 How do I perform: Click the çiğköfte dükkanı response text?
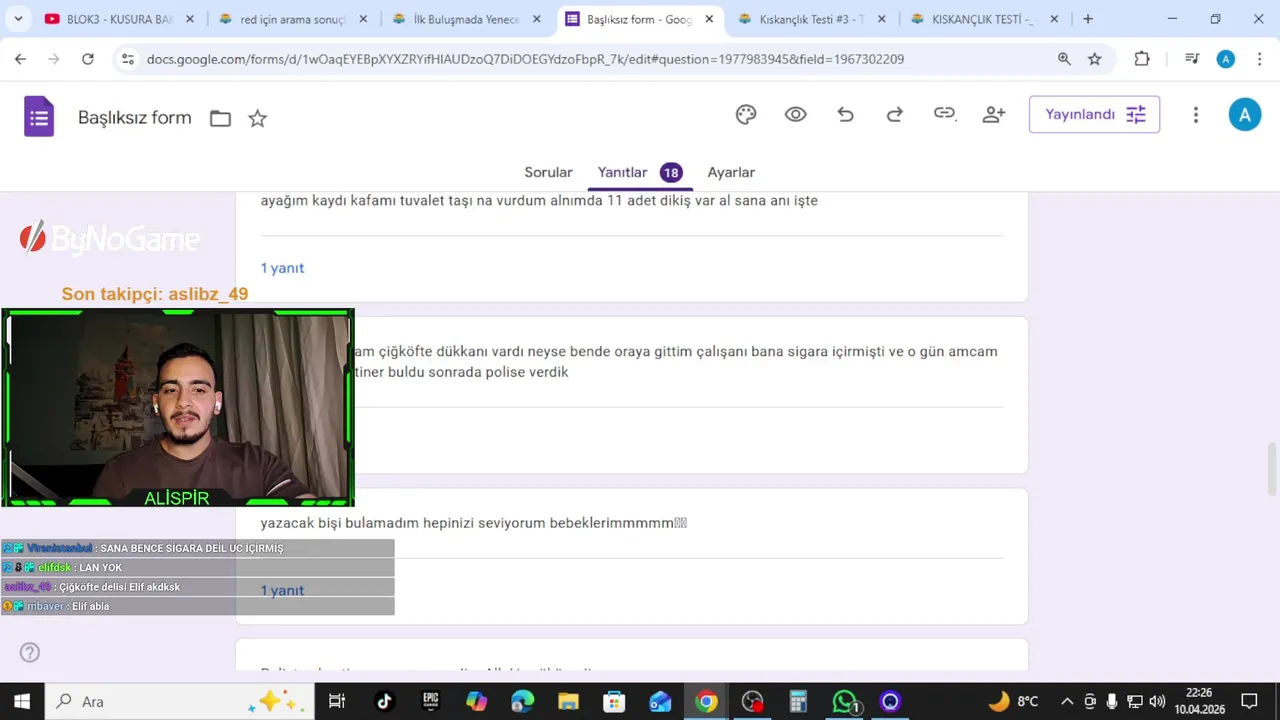[675, 361]
